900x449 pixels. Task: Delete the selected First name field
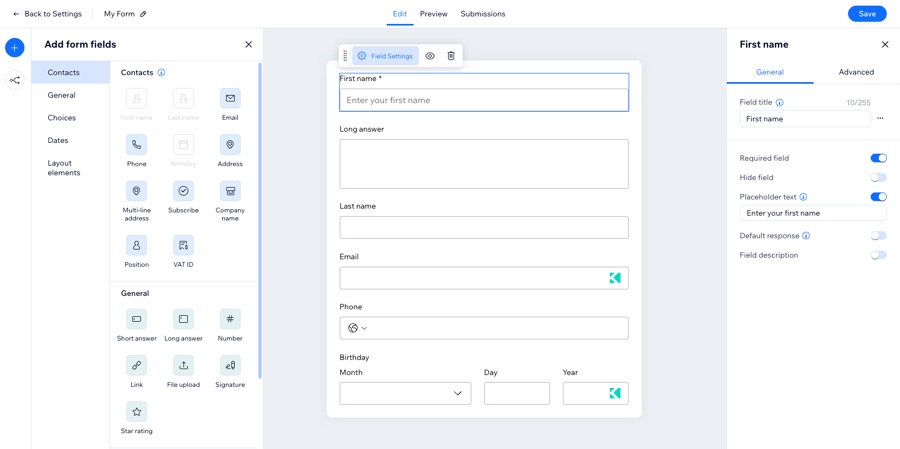451,56
